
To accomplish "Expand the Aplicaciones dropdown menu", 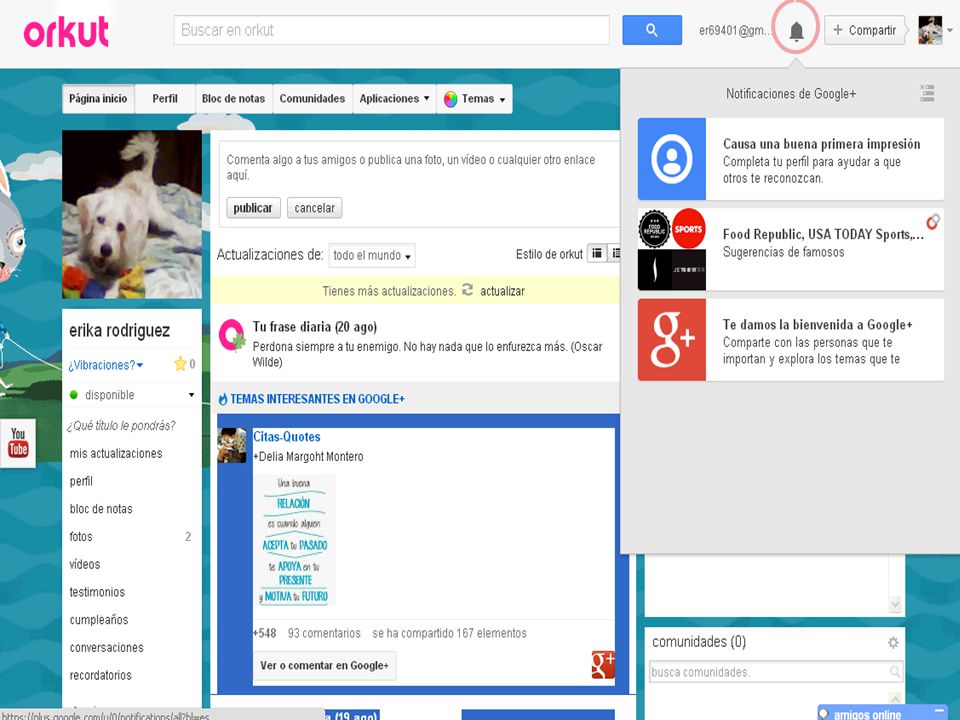I will [394, 99].
